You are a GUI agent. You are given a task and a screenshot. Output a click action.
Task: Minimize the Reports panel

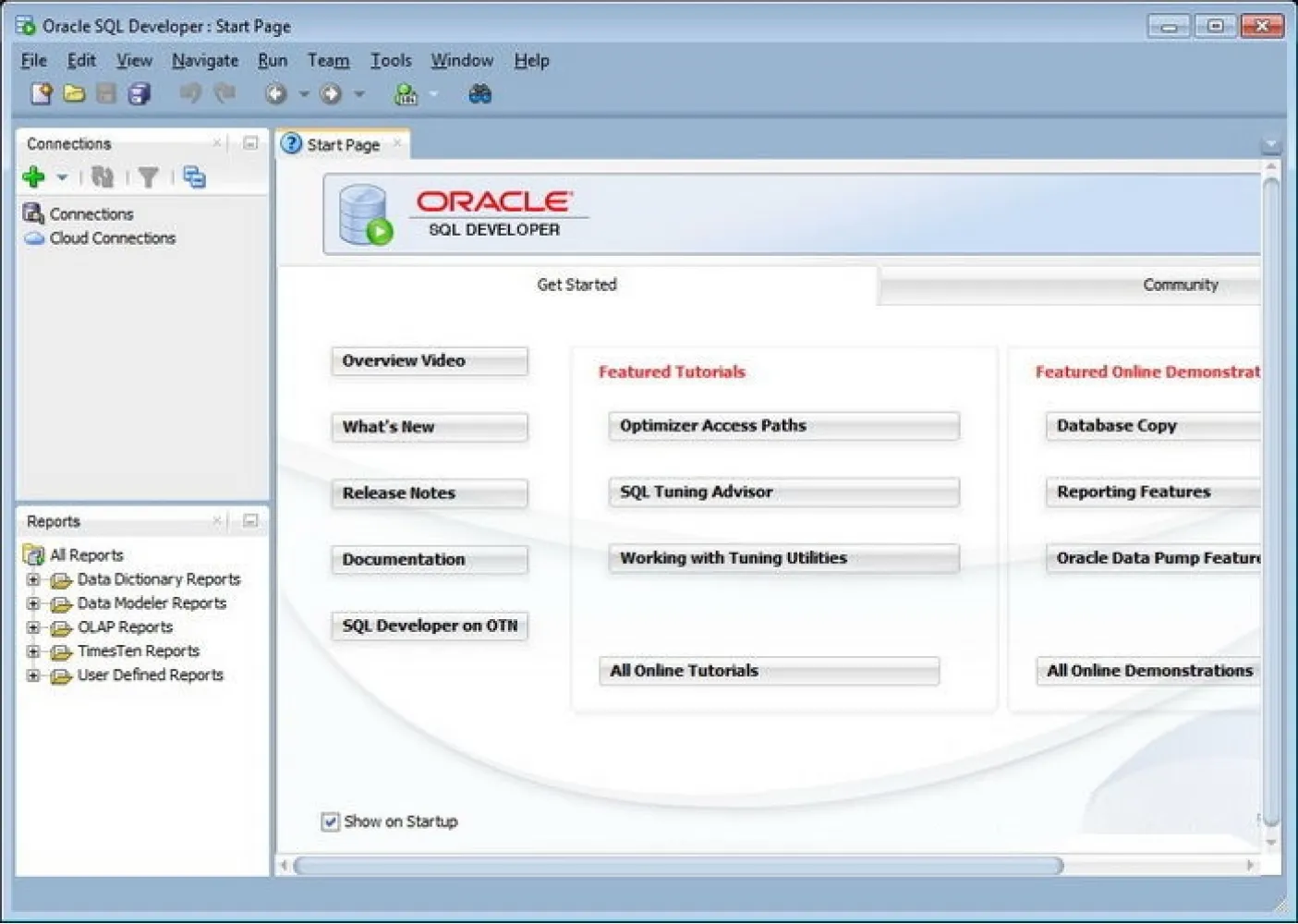pyautogui.click(x=250, y=521)
